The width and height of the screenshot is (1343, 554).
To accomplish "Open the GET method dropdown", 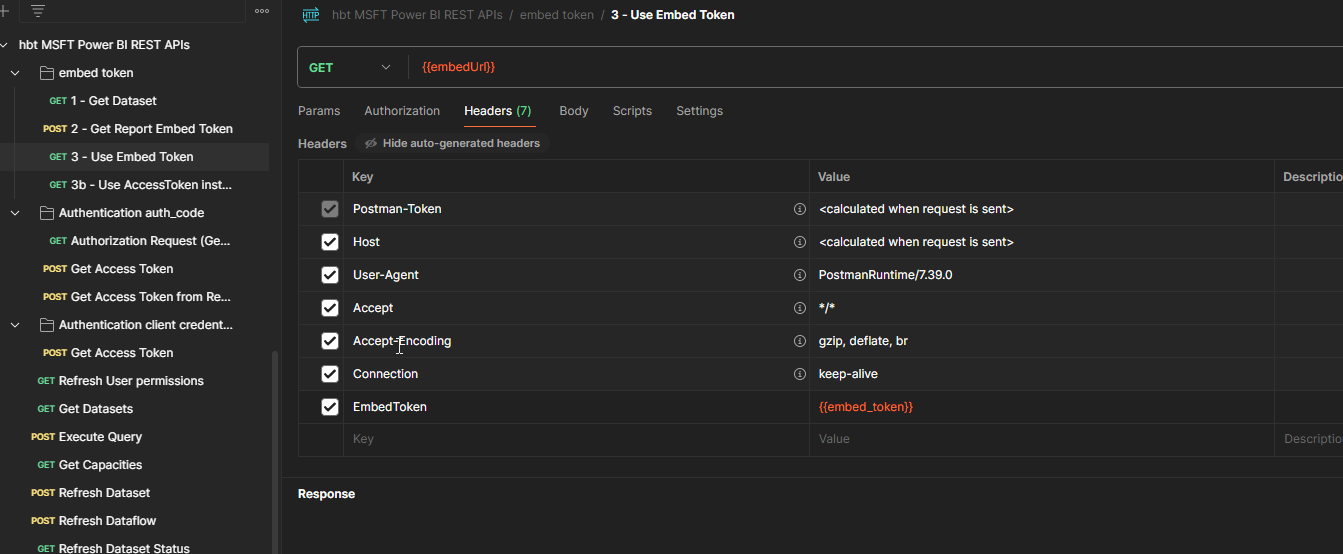I will (352, 67).
